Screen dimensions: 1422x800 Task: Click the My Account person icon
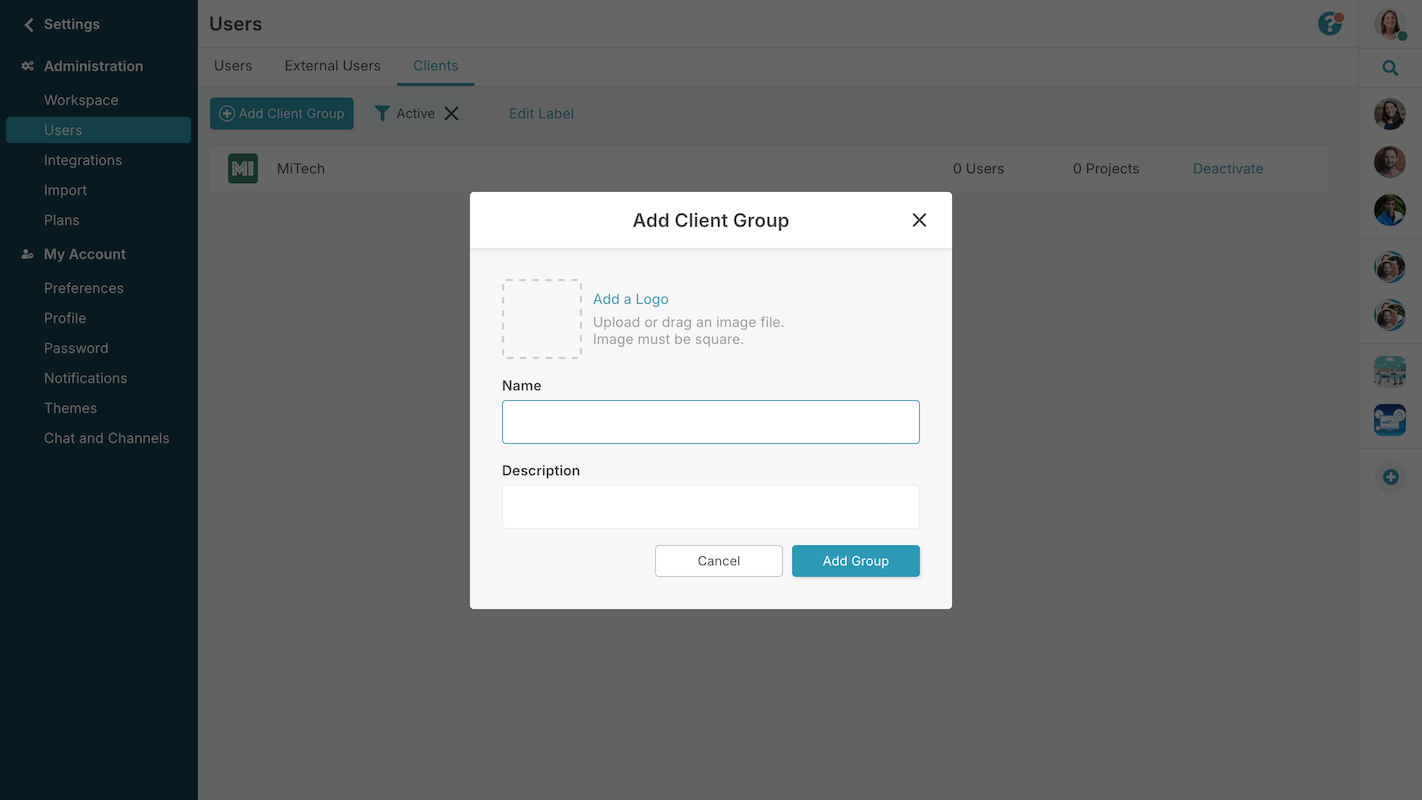point(28,254)
